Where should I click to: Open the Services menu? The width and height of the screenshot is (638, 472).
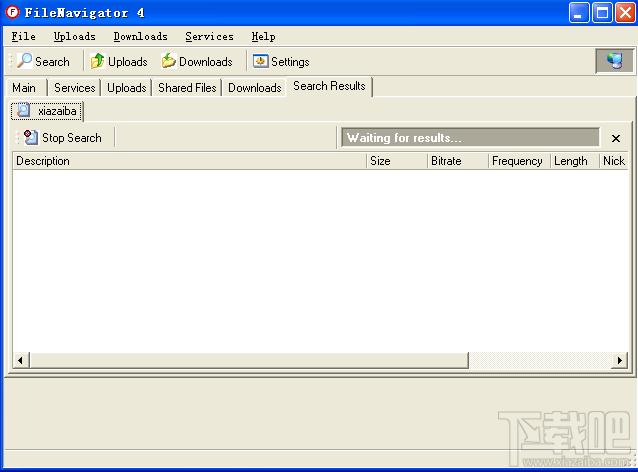coord(209,37)
